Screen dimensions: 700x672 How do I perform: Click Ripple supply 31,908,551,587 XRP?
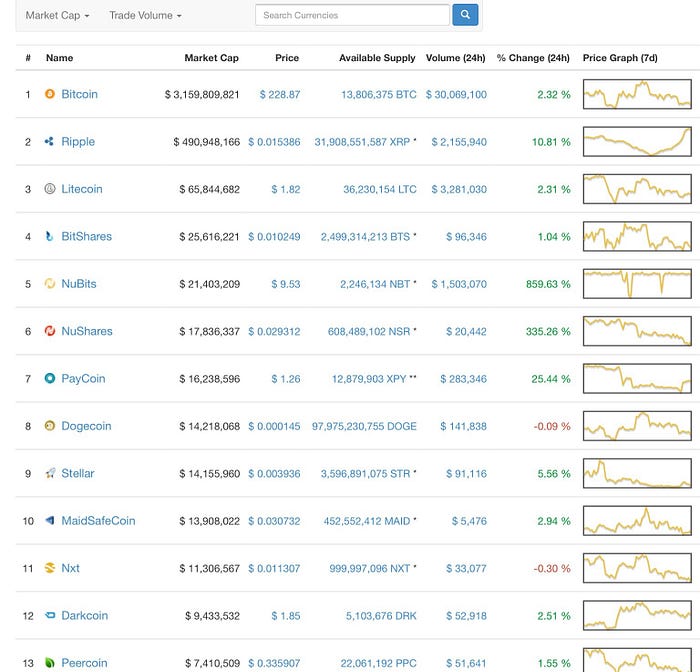362,142
